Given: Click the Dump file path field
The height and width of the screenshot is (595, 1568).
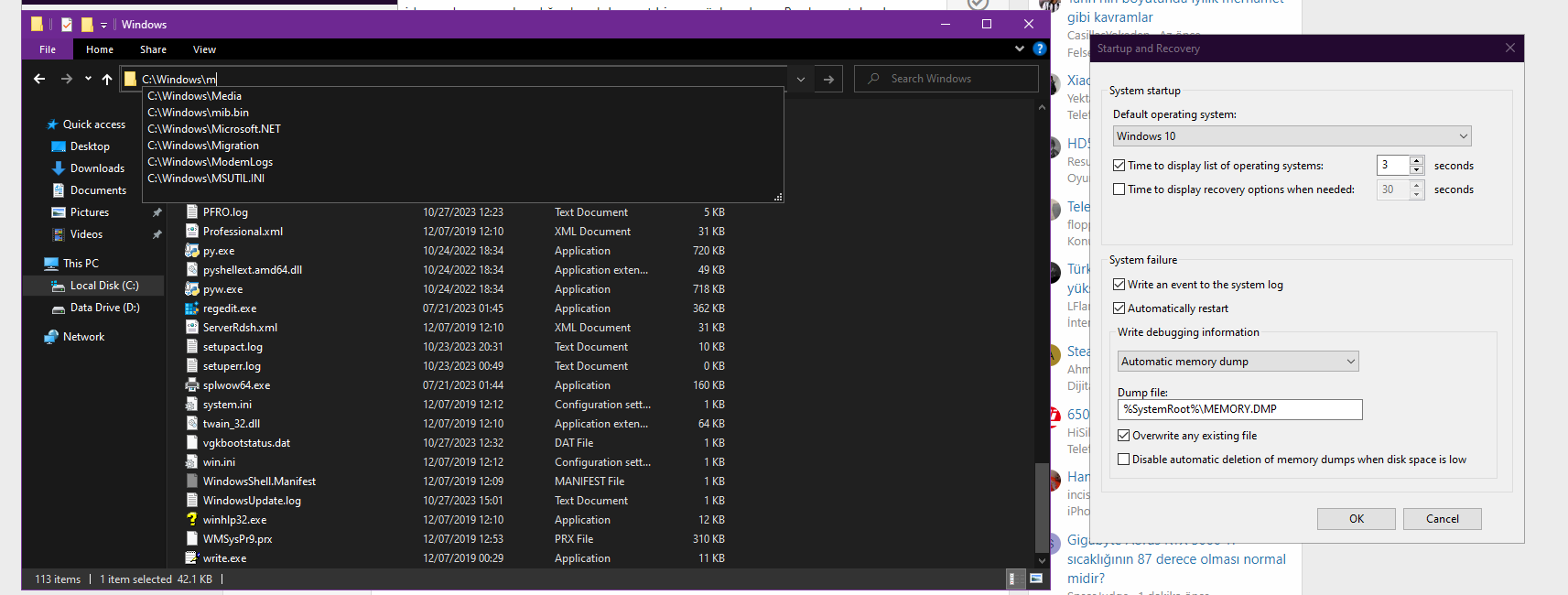Looking at the screenshot, I should 1239,409.
